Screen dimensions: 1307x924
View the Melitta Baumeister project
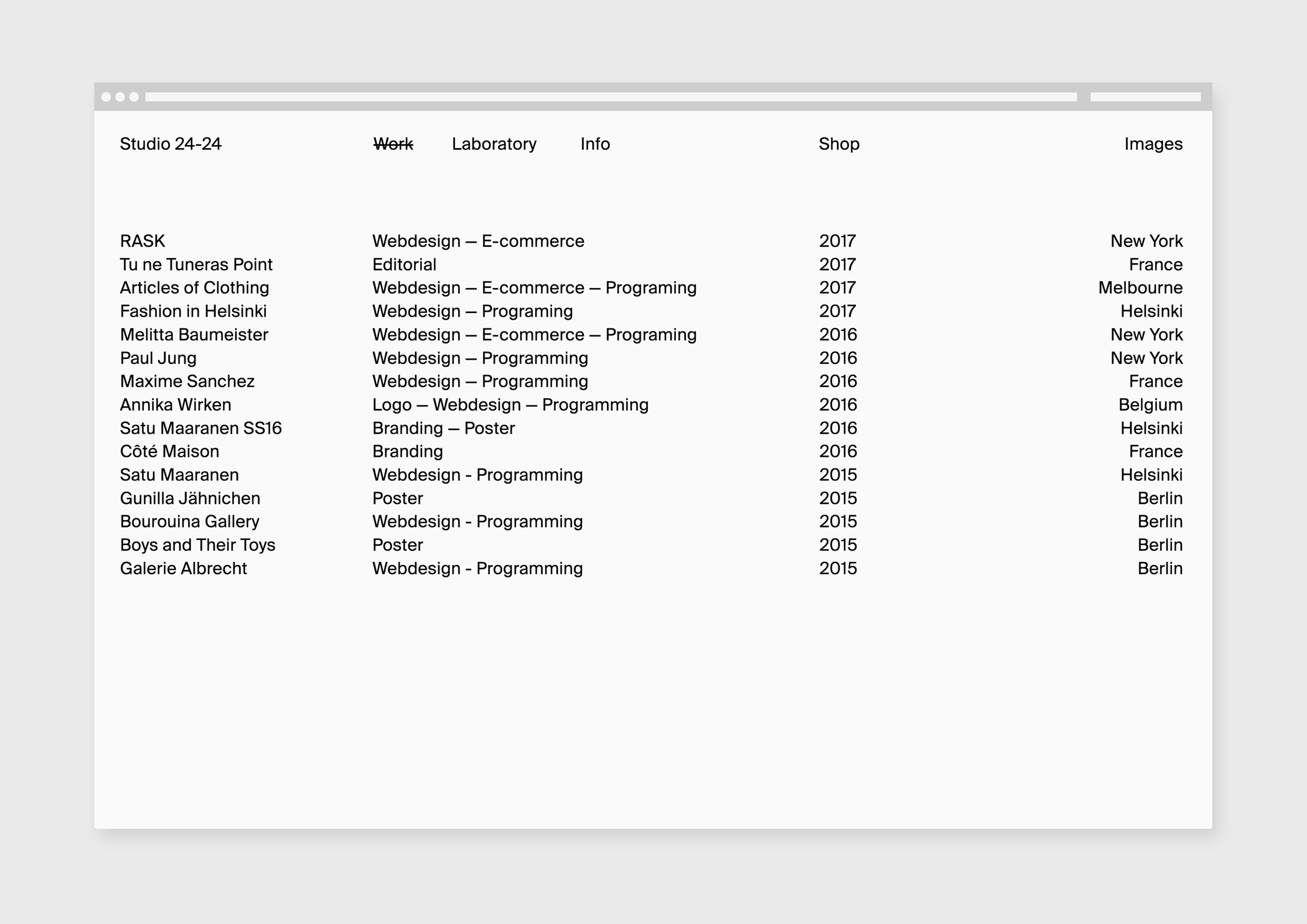[x=194, y=335]
